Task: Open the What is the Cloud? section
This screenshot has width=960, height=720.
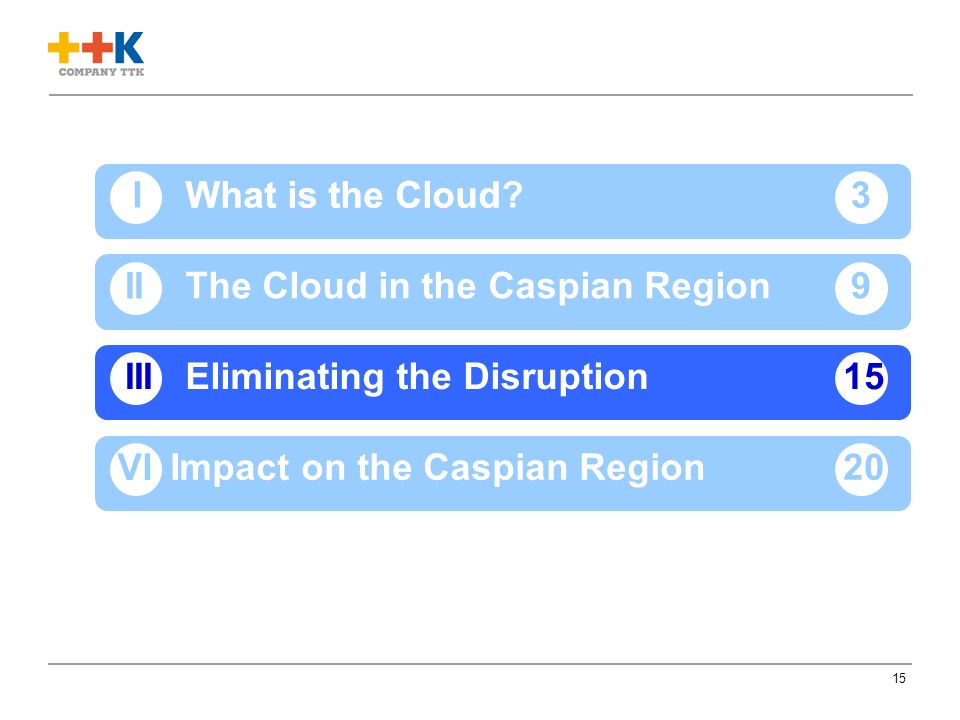Action: 354,195
